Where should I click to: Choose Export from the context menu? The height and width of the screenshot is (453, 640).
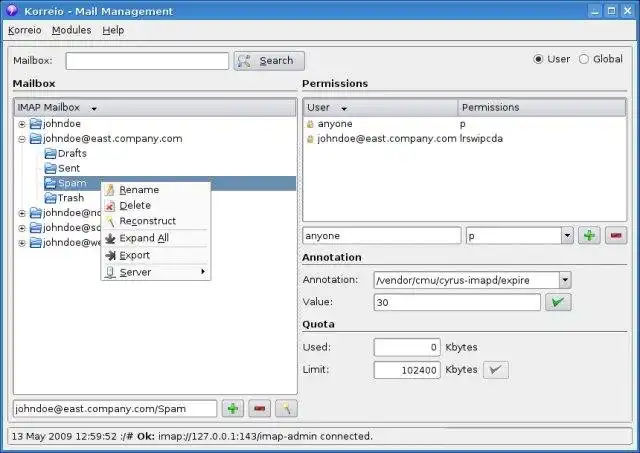pyautogui.click(x=156, y=255)
